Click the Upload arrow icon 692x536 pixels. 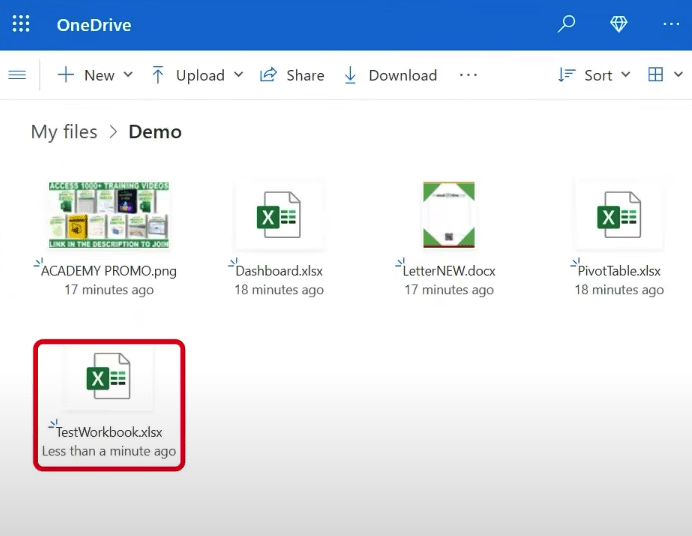pyautogui.click(x=158, y=75)
